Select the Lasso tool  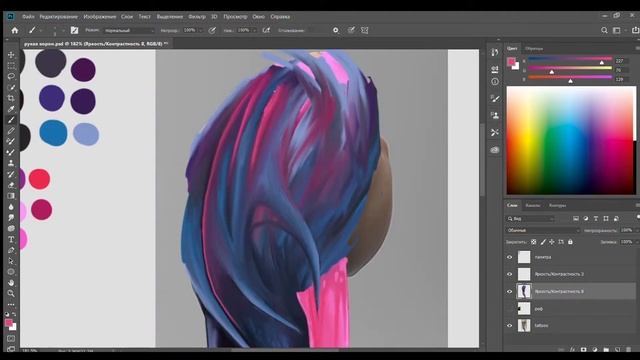point(11,76)
